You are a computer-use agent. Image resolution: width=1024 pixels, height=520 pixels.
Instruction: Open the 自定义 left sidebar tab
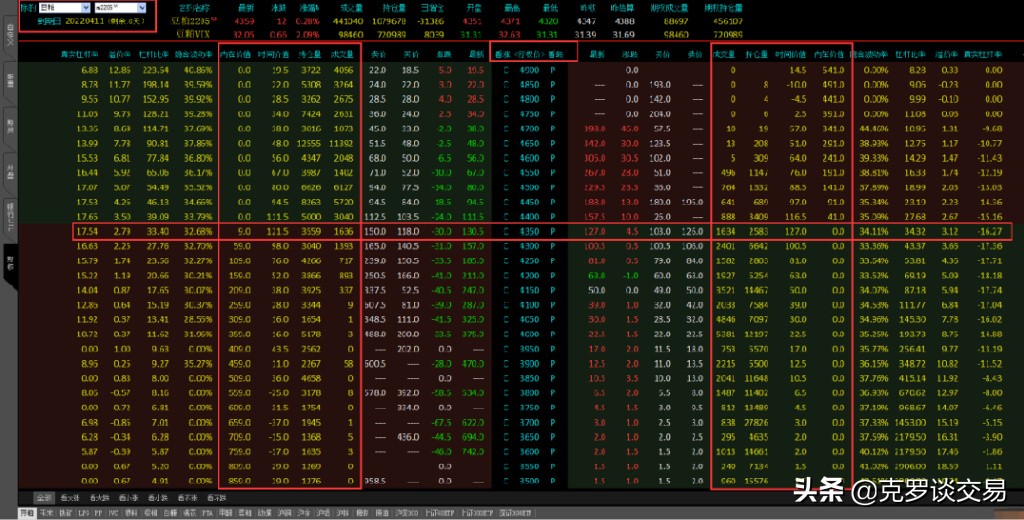pos(9,36)
